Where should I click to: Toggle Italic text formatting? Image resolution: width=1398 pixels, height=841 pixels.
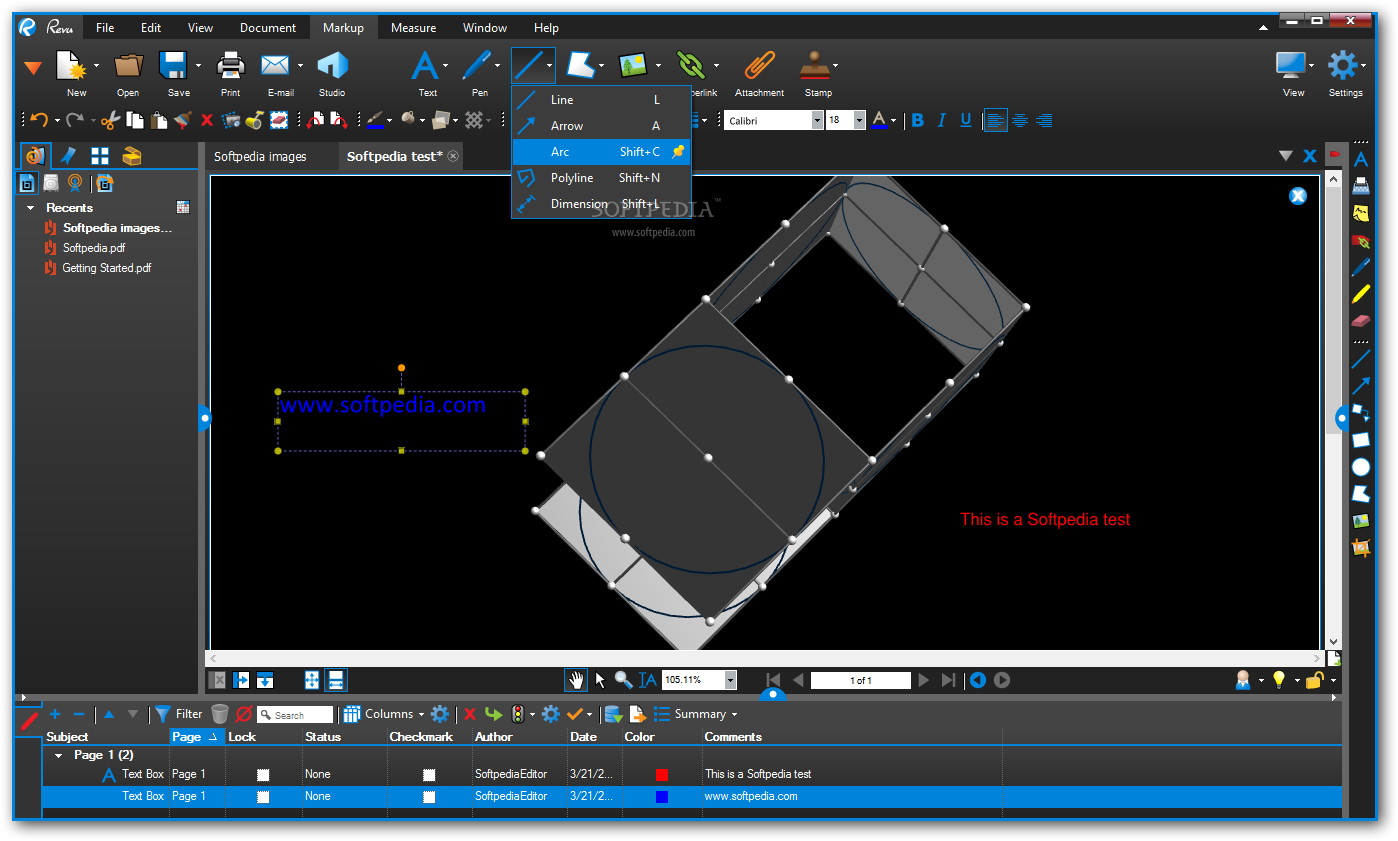tap(941, 120)
